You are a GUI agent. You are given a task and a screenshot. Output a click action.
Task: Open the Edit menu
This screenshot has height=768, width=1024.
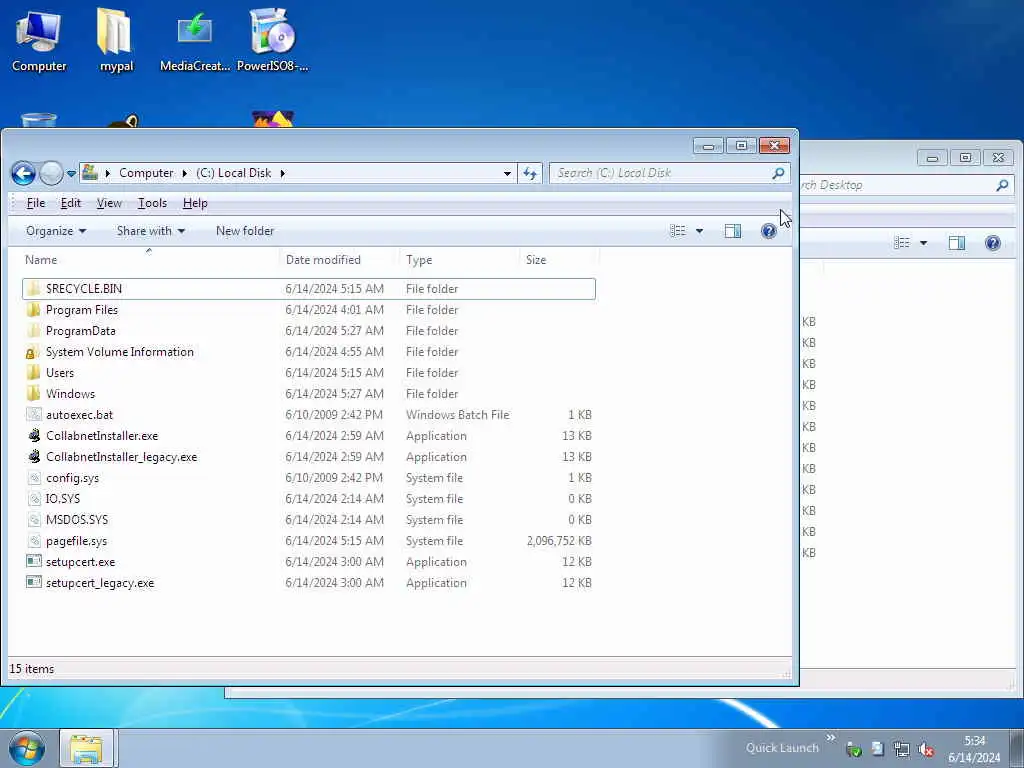(x=71, y=203)
